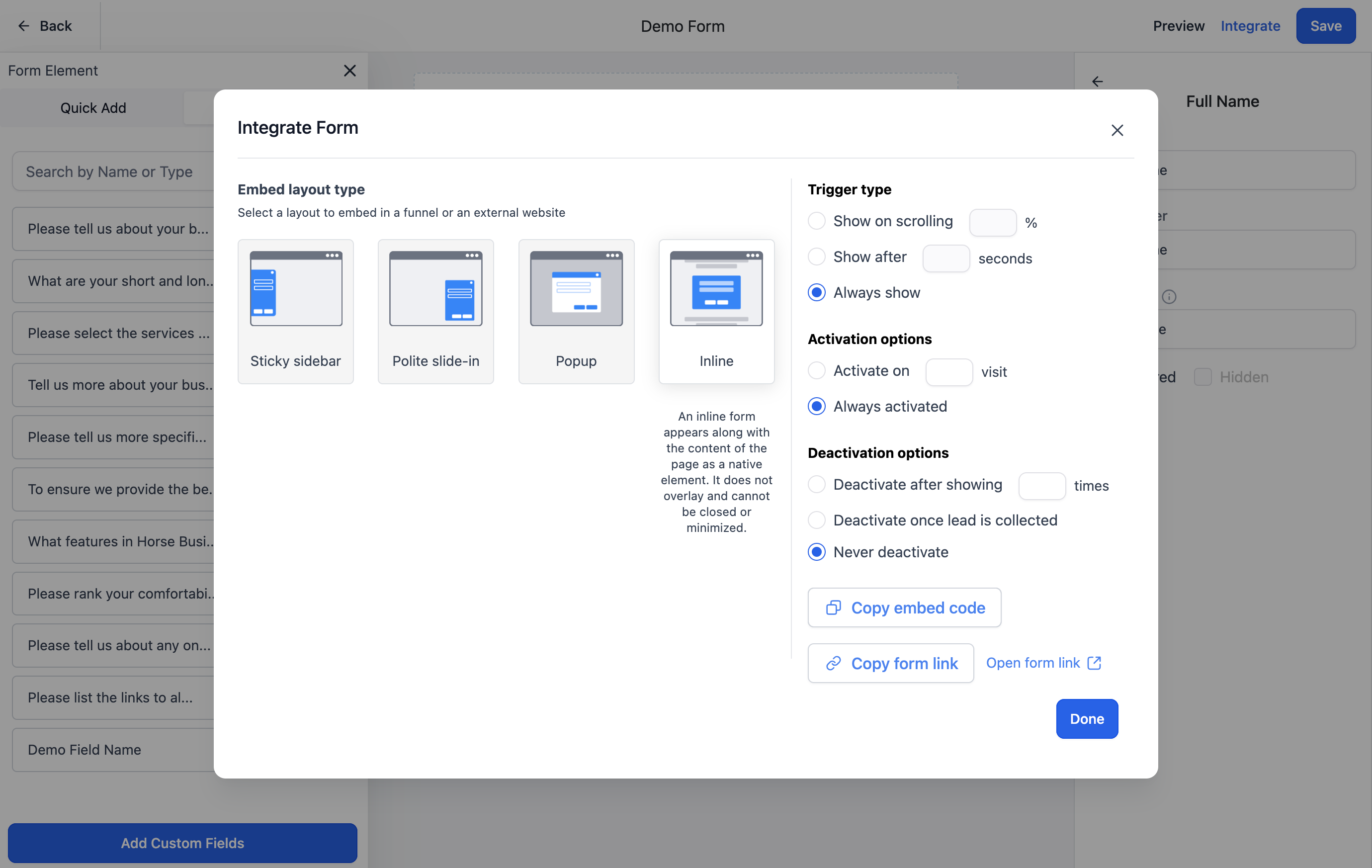1372x868 pixels.
Task: Open form link in new tab
Action: pyautogui.click(x=1043, y=663)
